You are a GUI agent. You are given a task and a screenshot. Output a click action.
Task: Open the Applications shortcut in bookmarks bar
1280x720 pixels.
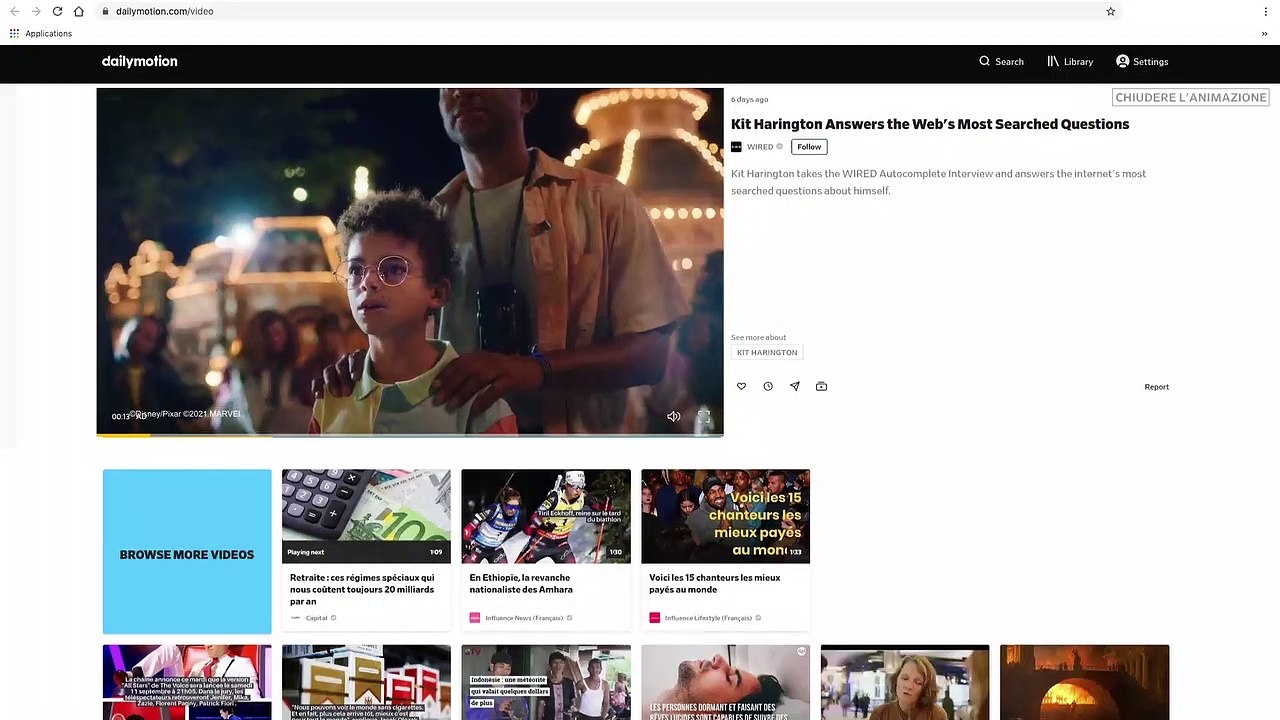tap(41, 33)
